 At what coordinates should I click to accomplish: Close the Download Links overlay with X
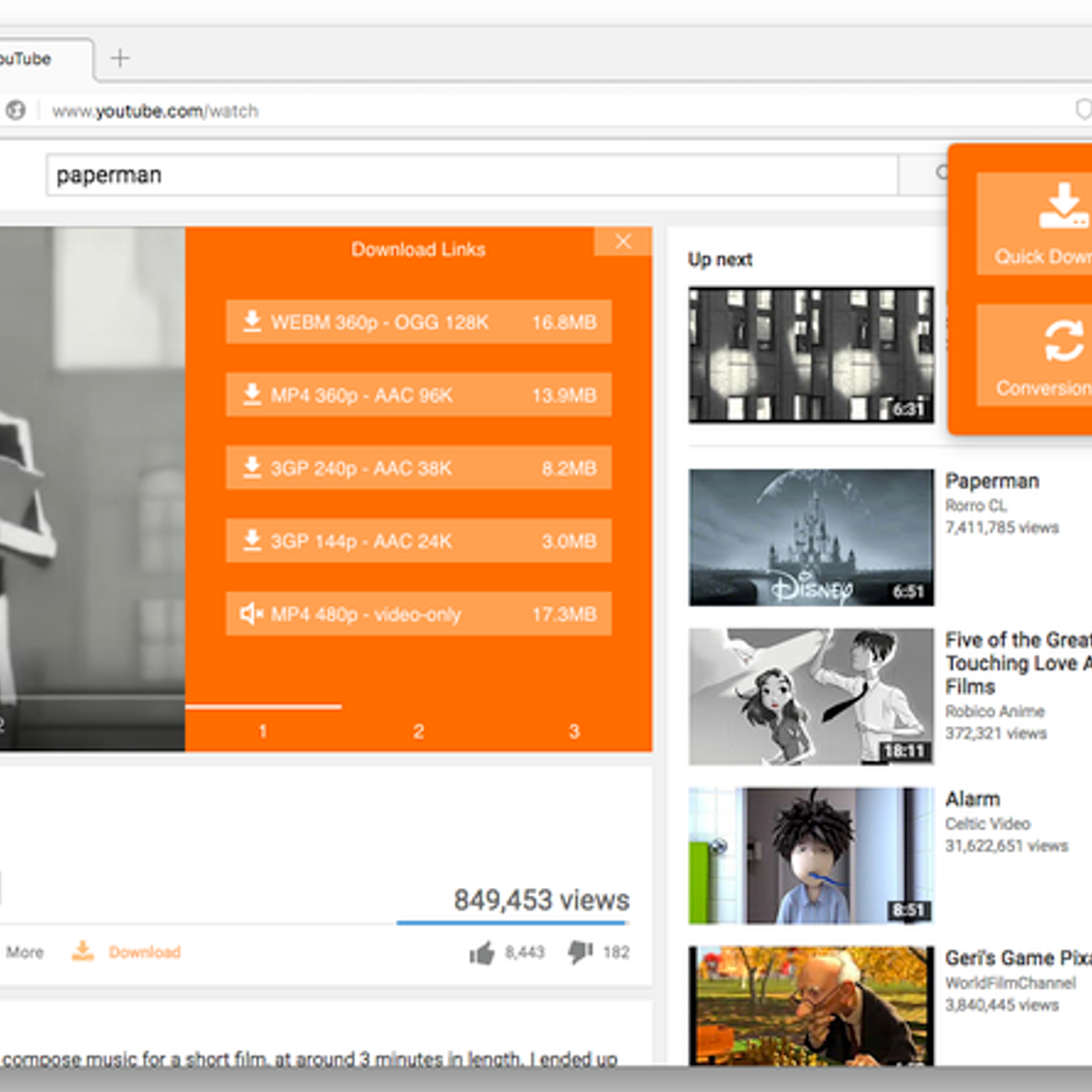623,241
